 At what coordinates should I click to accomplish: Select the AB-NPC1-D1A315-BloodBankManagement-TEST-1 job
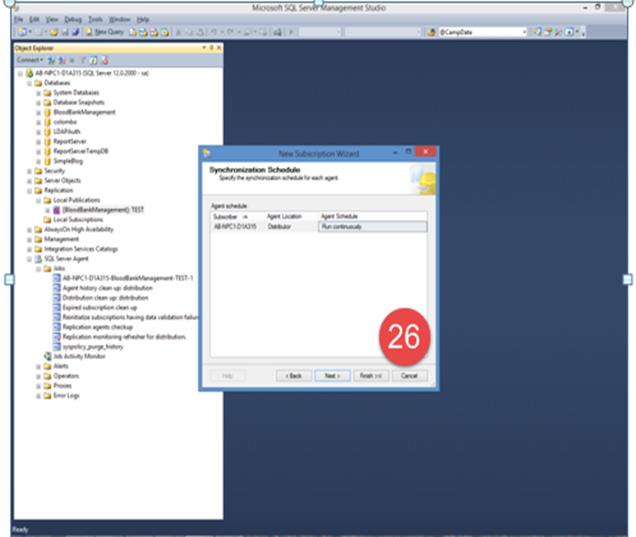128,278
